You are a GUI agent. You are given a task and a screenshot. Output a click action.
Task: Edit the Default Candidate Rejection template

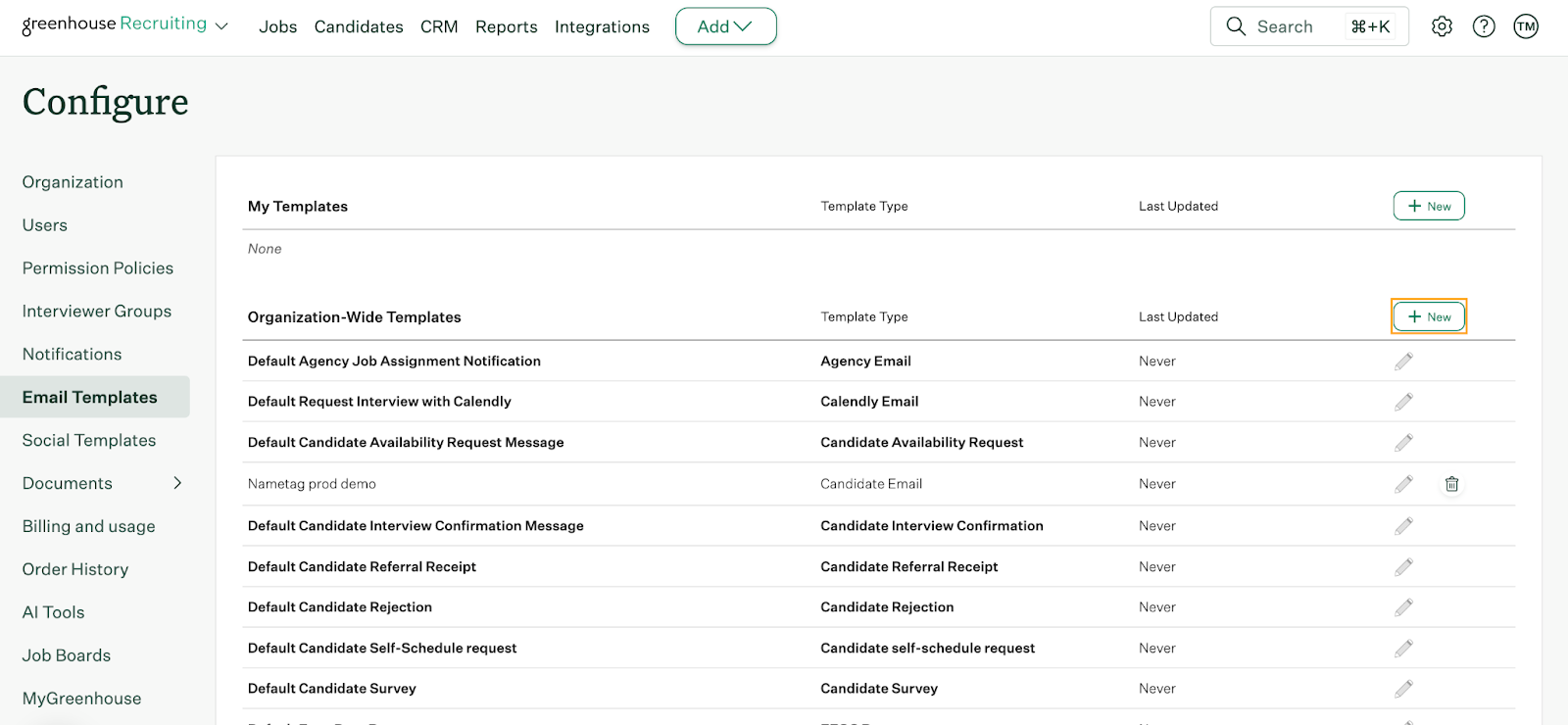click(x=1403, y=607)
